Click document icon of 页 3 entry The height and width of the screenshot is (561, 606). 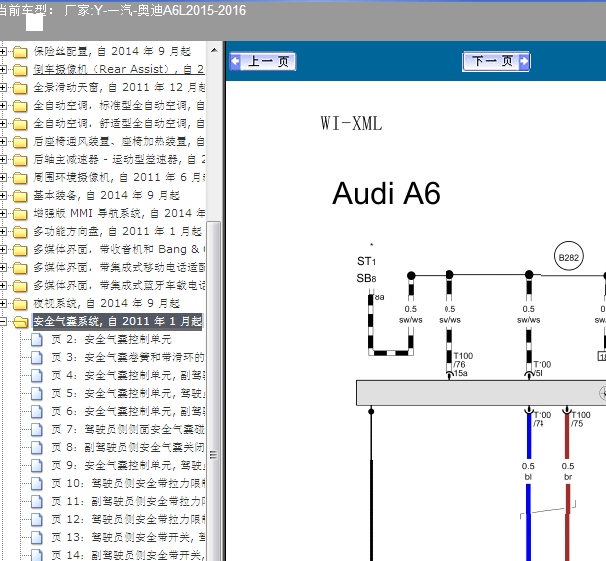(37, 358)
